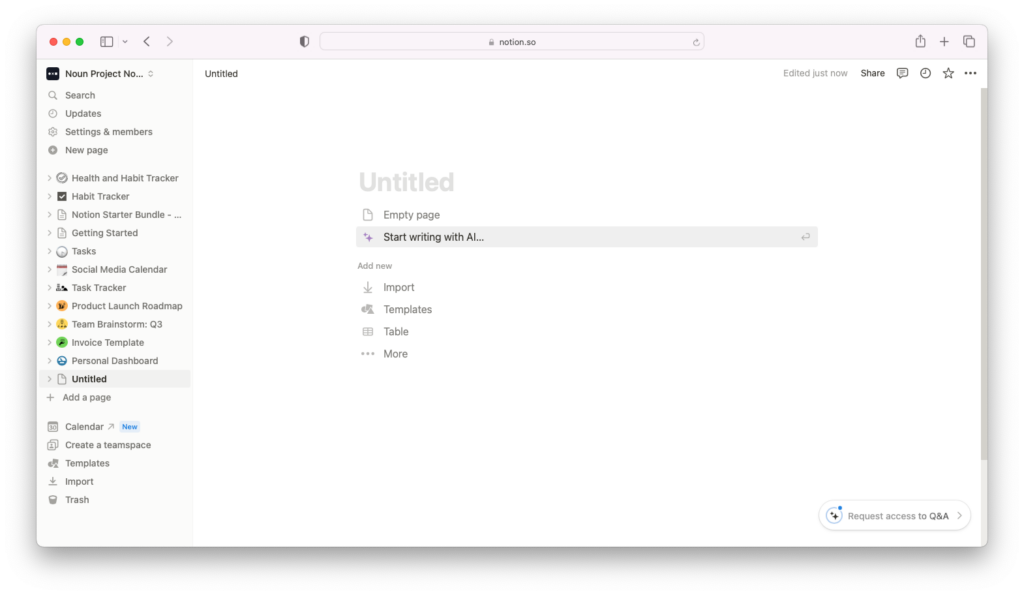This screenshot has width=1024, height=595.
Task: Expand Product Launch Roadmap chevron
Action: 49,306
